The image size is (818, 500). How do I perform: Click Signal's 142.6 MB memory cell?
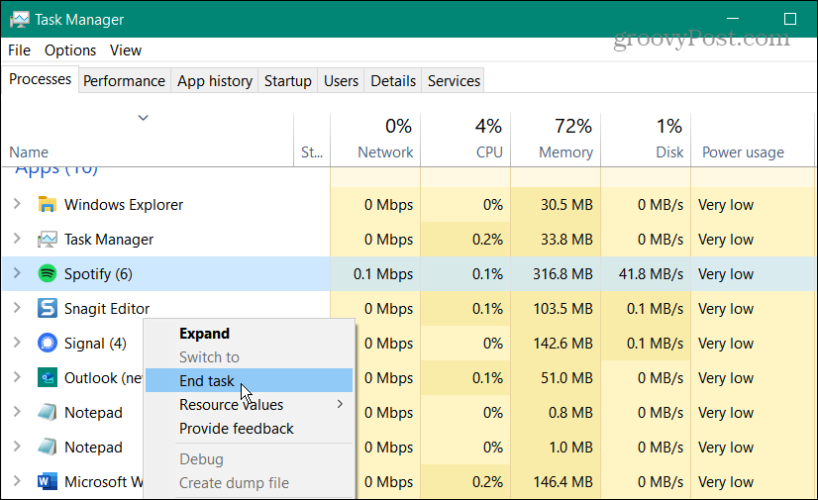[556, 343]
